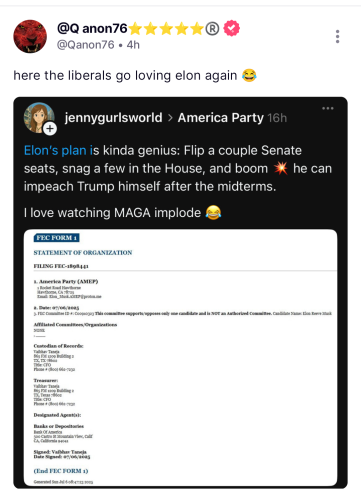Open the quoted post's horizontal ellipsis menu

point(328,108)
